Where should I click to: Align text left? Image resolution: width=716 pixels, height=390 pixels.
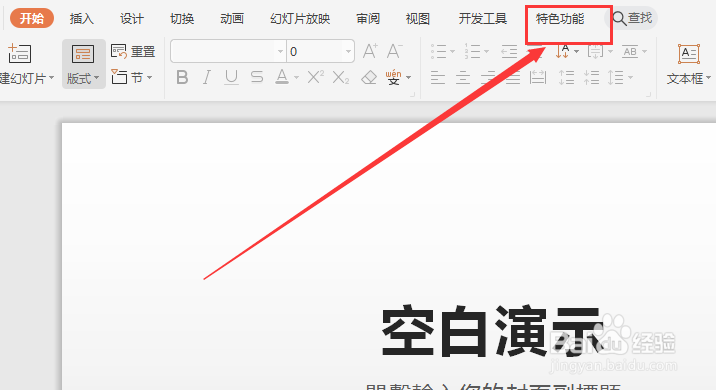click(x=437, y=78)
